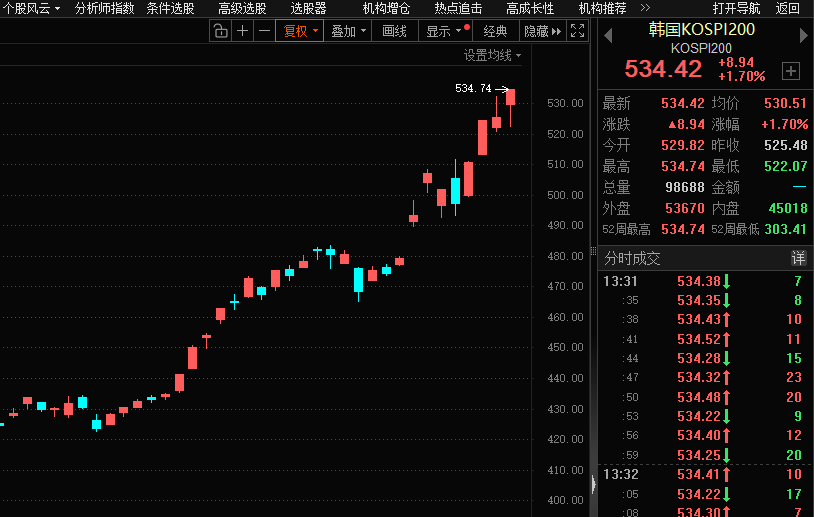Image resolution: width=814 pixels, height=517 pixels.
Task: Toggle the 隐藏 panel button
Action: point(541,31)
